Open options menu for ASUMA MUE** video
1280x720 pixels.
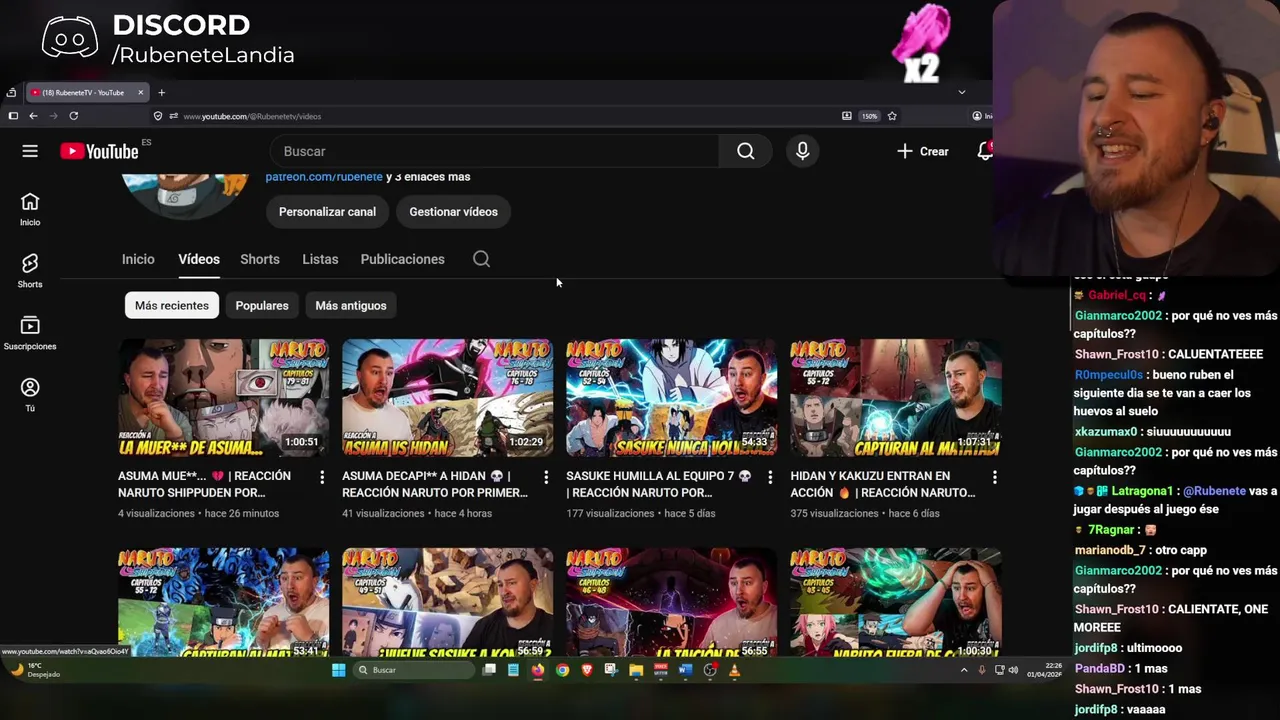[322, 478]
